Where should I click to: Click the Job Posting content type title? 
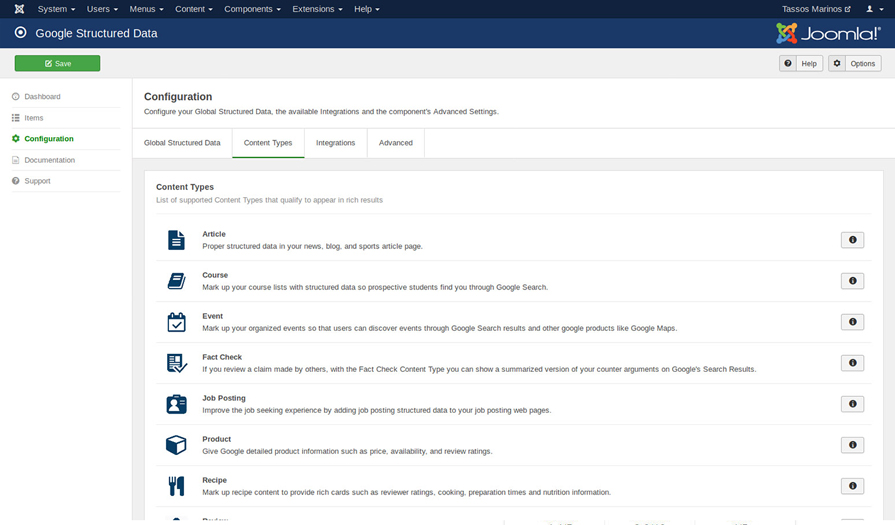[x=224, y=398]
